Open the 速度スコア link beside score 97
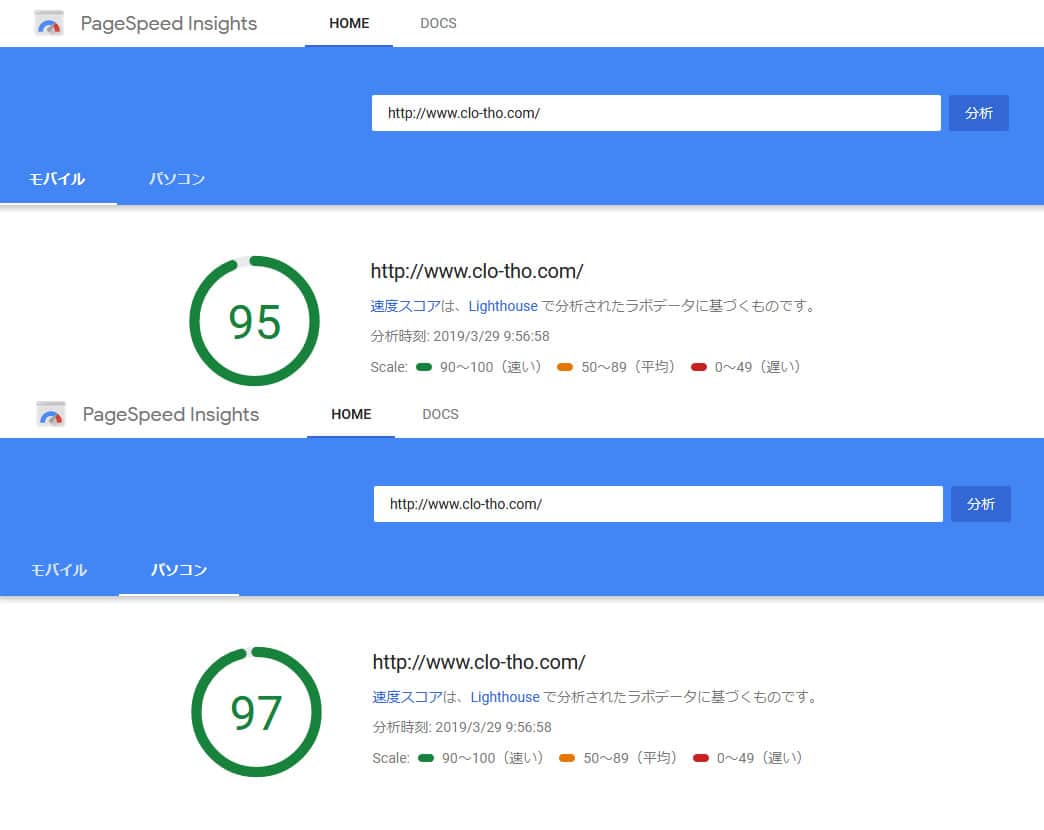The image size is (1044, 830). (x=407, y=697)
